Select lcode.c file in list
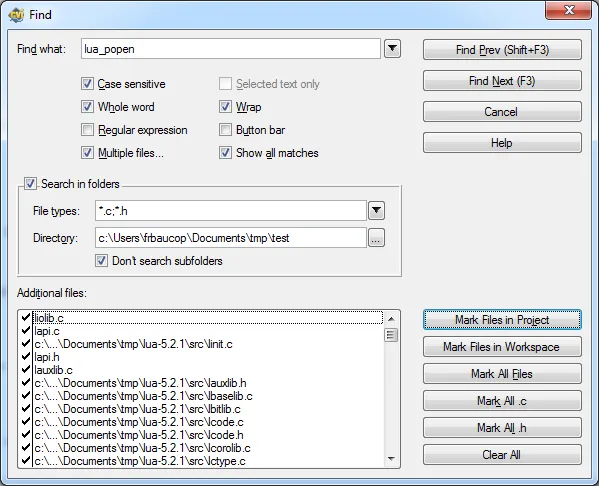The image size is (599, 486). pos(139,422)
